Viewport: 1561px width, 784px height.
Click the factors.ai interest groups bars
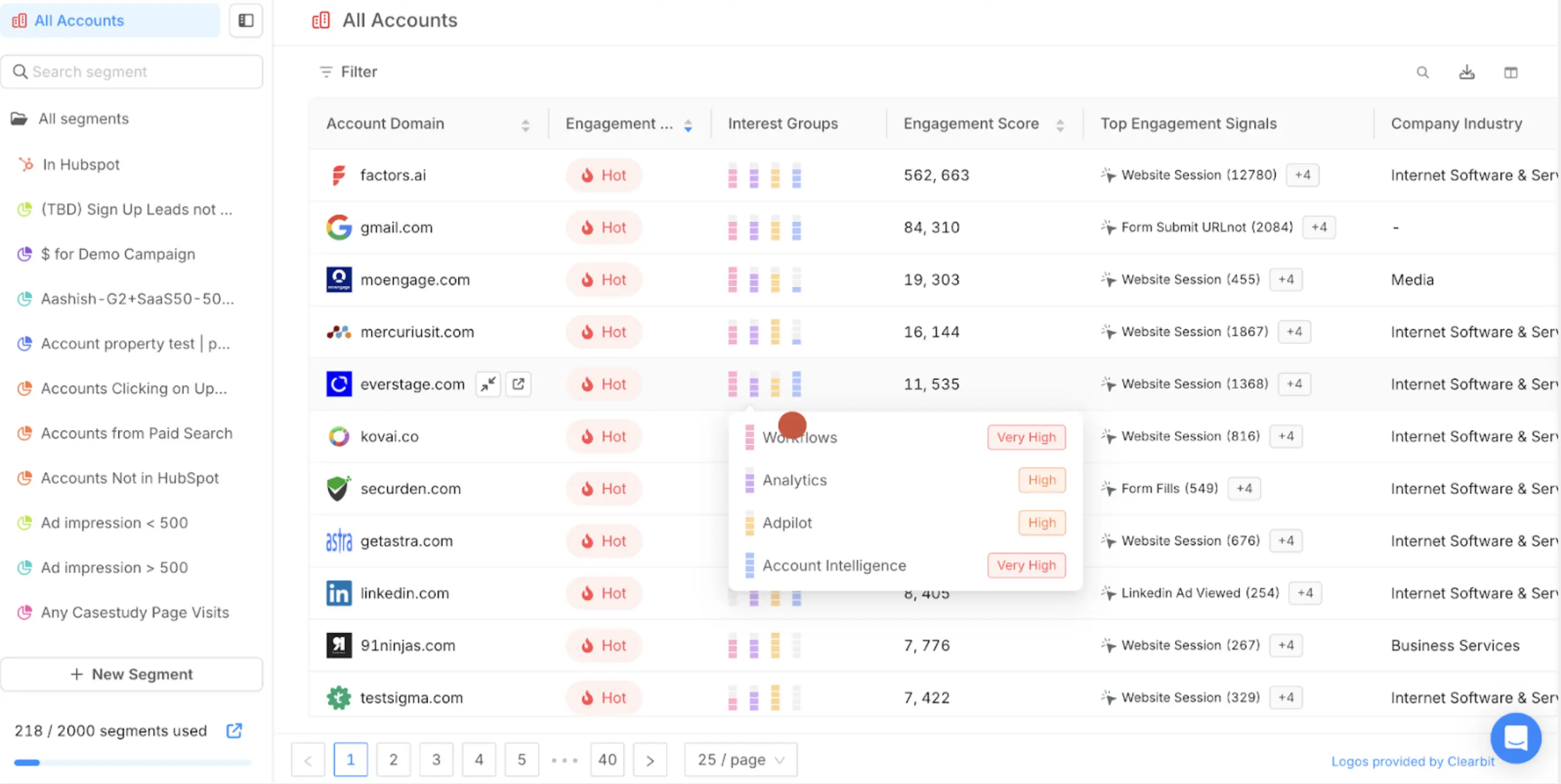coord(764,176)
